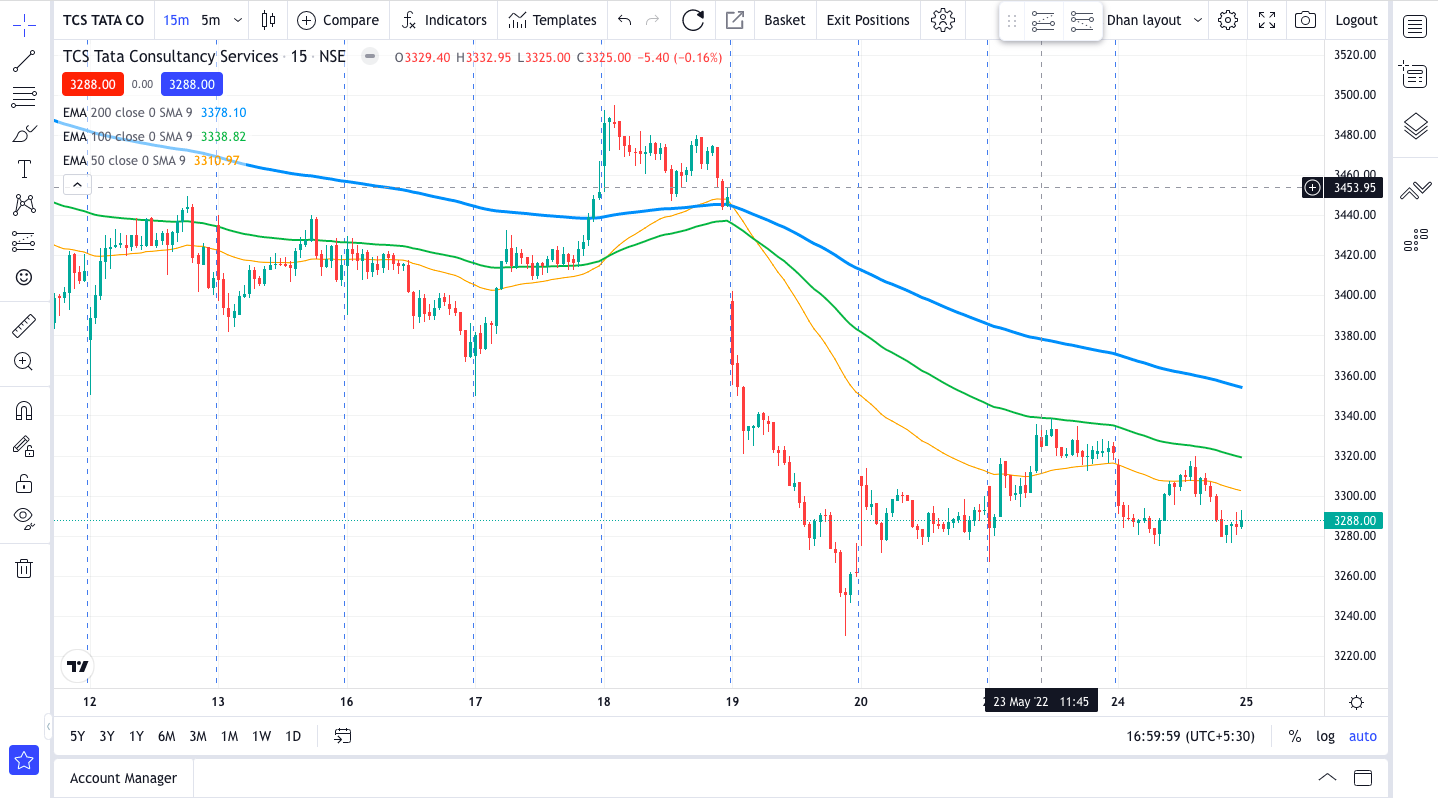
Task: Toggle lock all drawing tools
Action: (x=24, y=483)
